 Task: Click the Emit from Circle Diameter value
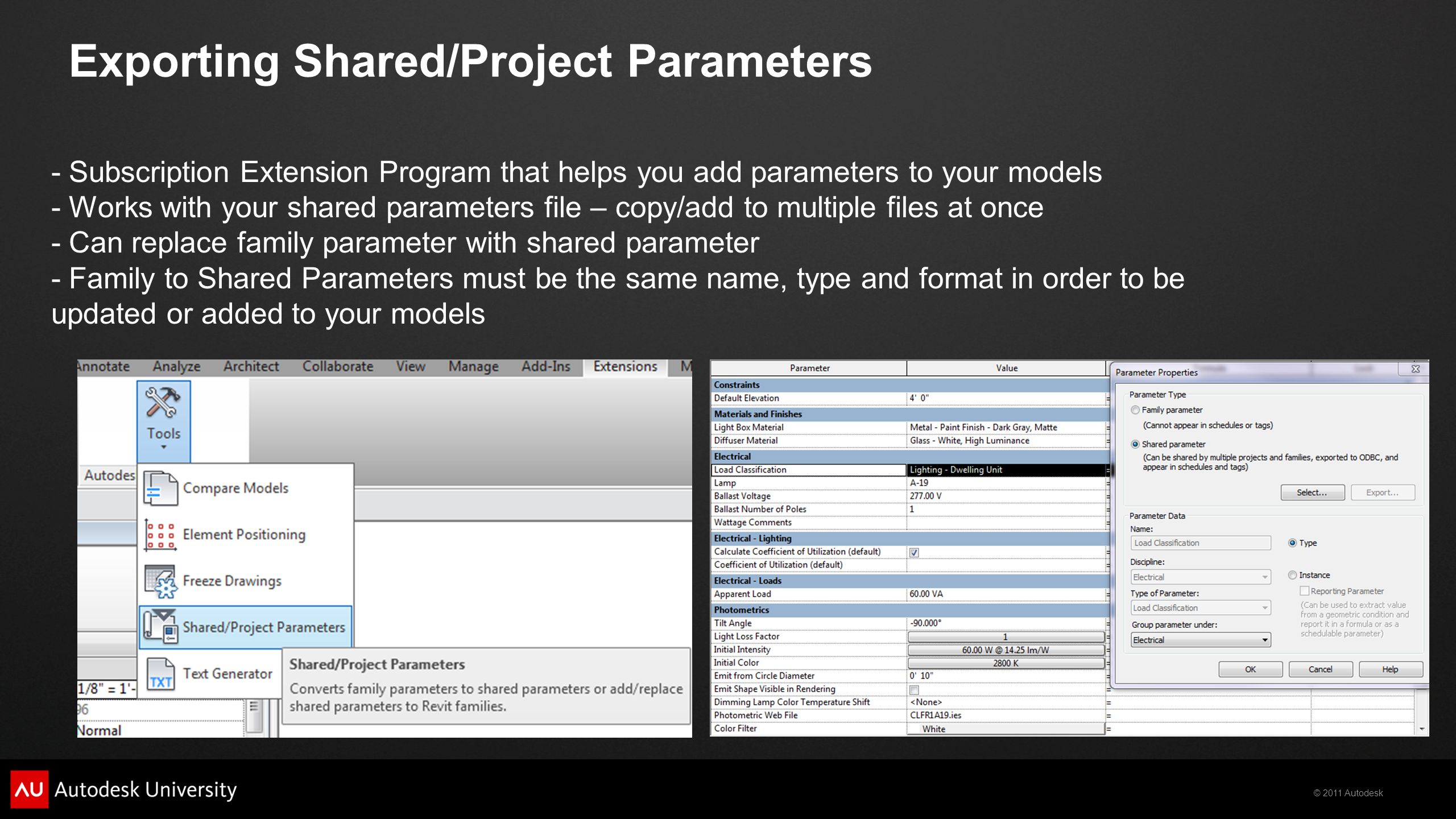click(1006, 676)
